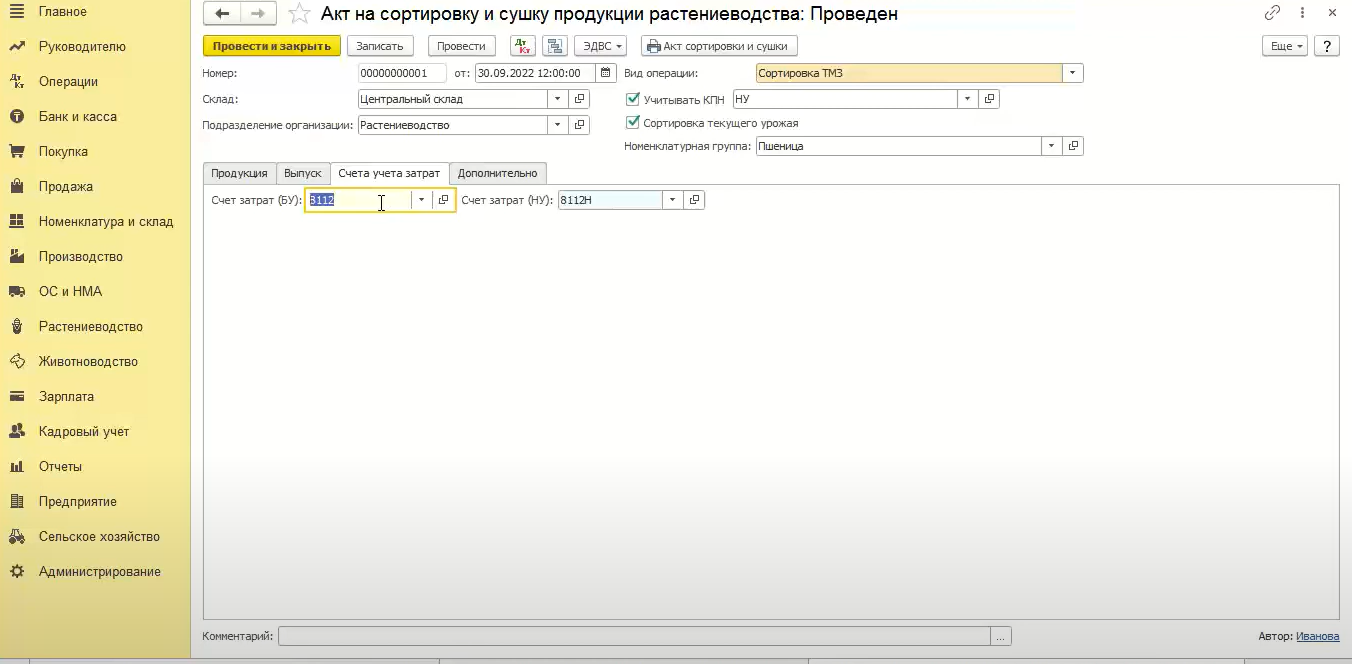Click the back arrow navigation button
Image resolution: width=1352 pixels, height=664 pixels.
(x=222, y=14)
